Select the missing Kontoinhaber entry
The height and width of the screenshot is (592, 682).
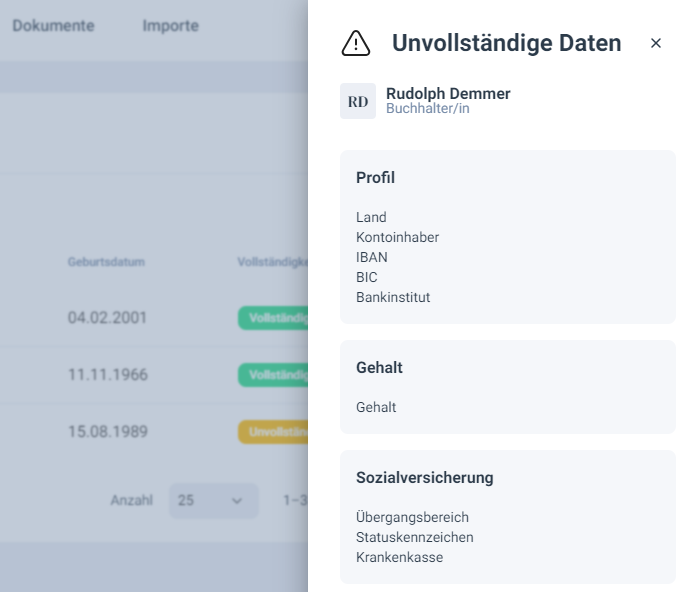coord(397,237)
